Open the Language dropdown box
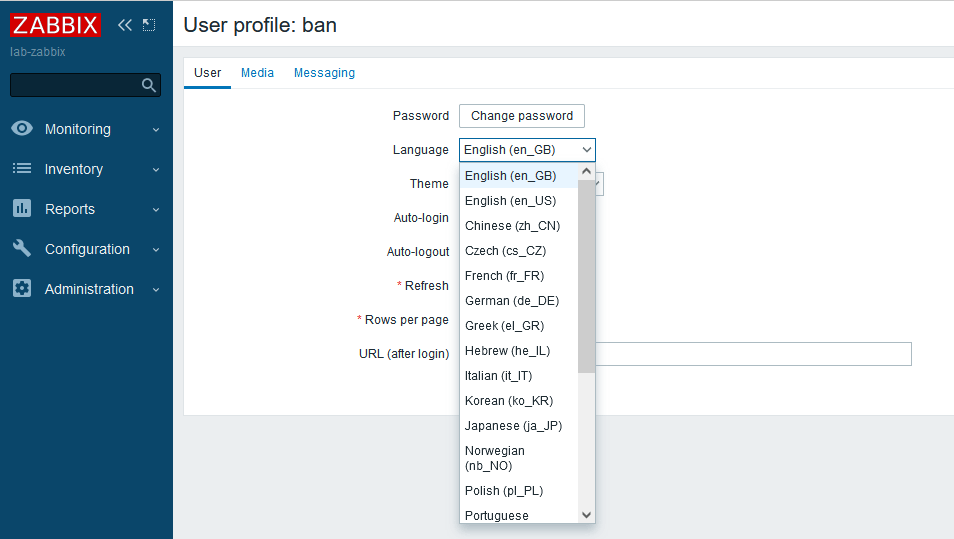The height and width of the screenshot is (539, 954). [527, 150]
